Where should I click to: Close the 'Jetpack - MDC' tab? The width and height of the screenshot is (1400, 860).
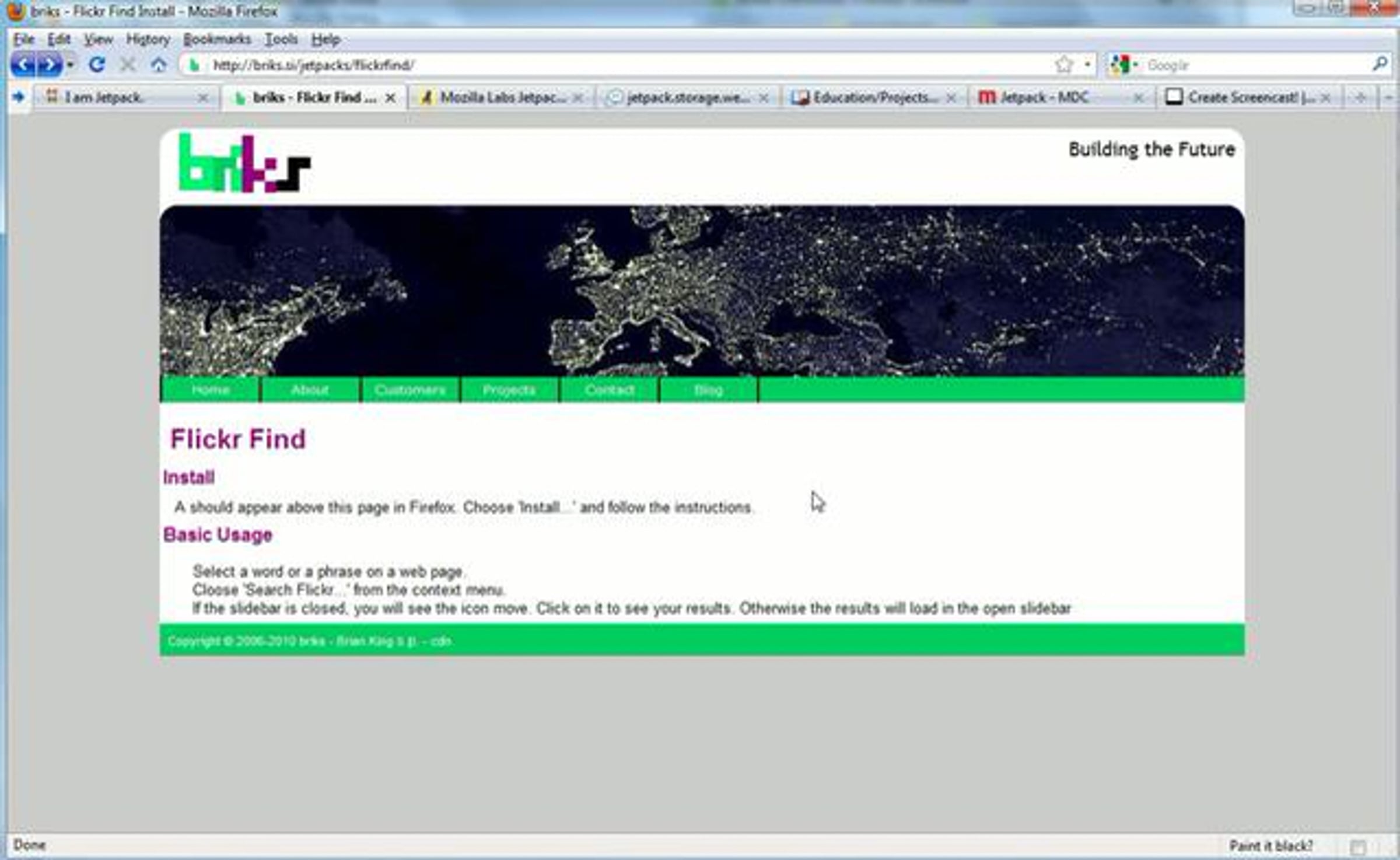point(1138,98)
